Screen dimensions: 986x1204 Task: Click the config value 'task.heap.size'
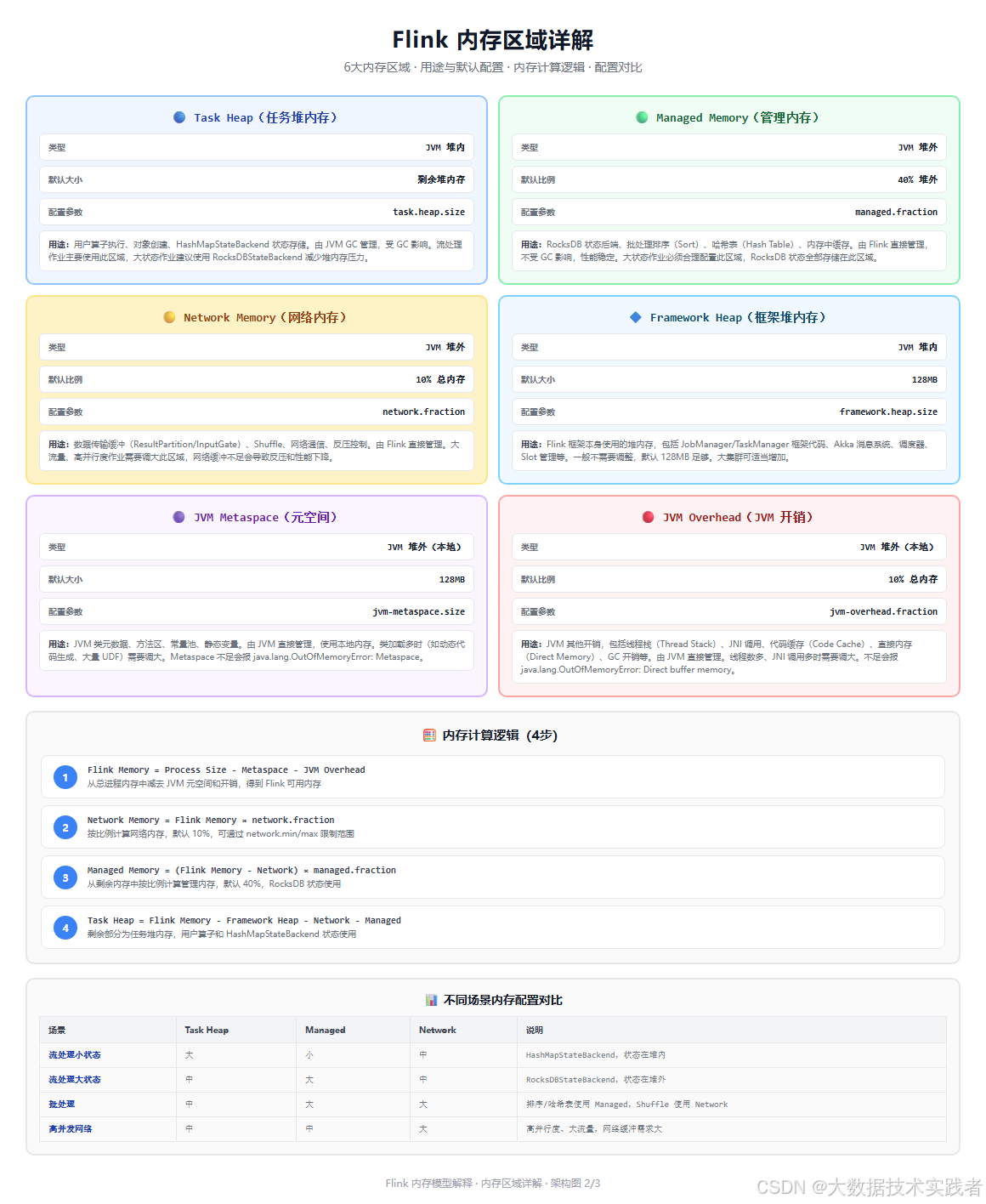click(x=428, y=212)
